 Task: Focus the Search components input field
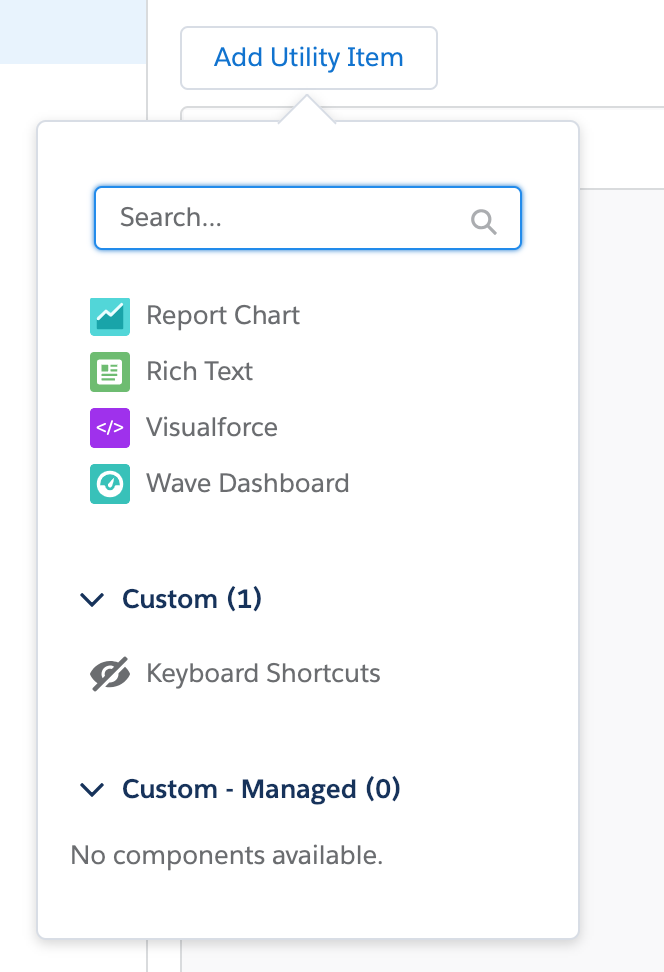tap(290, 218)
